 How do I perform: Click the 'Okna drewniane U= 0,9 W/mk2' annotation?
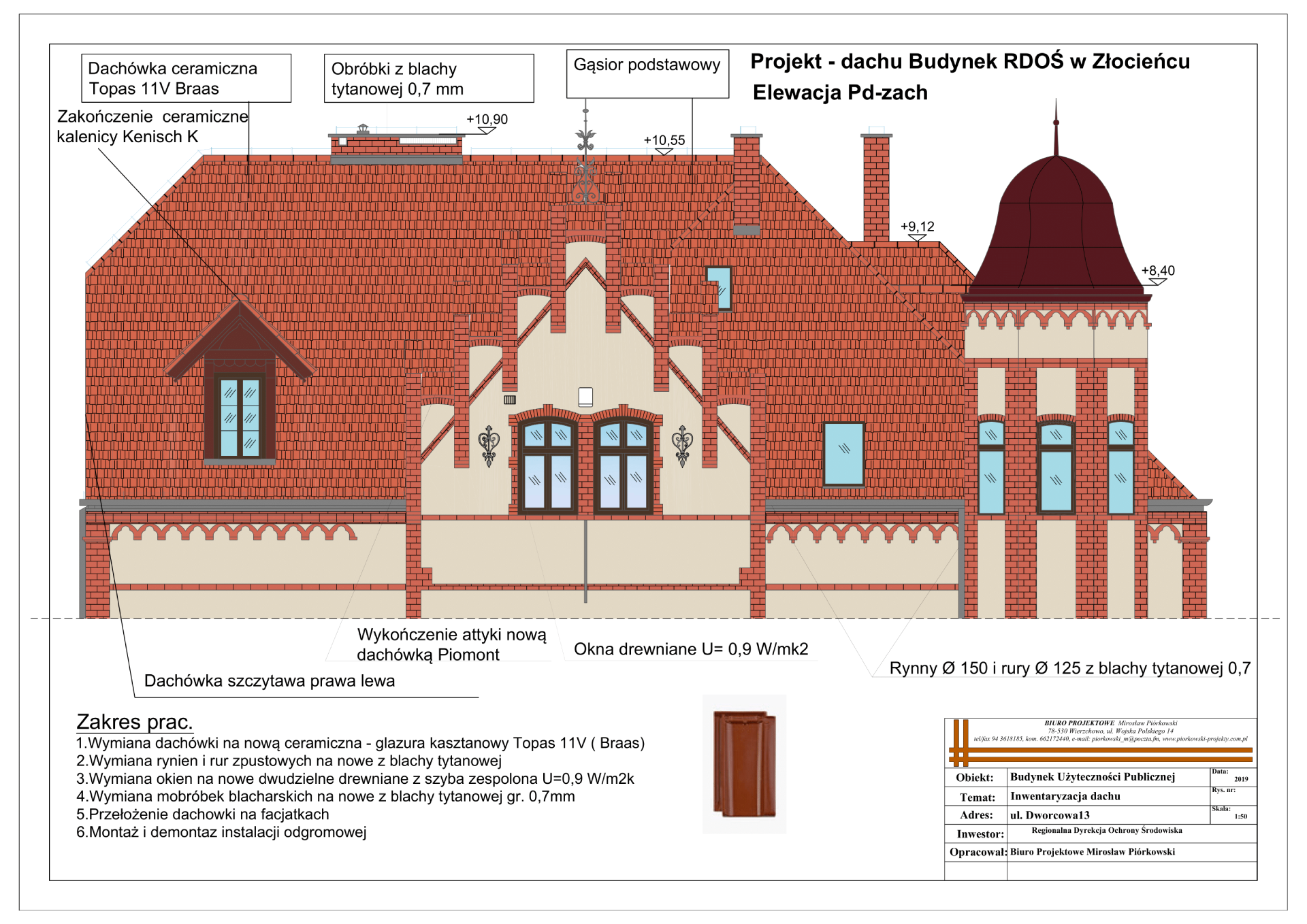[690, 649]
